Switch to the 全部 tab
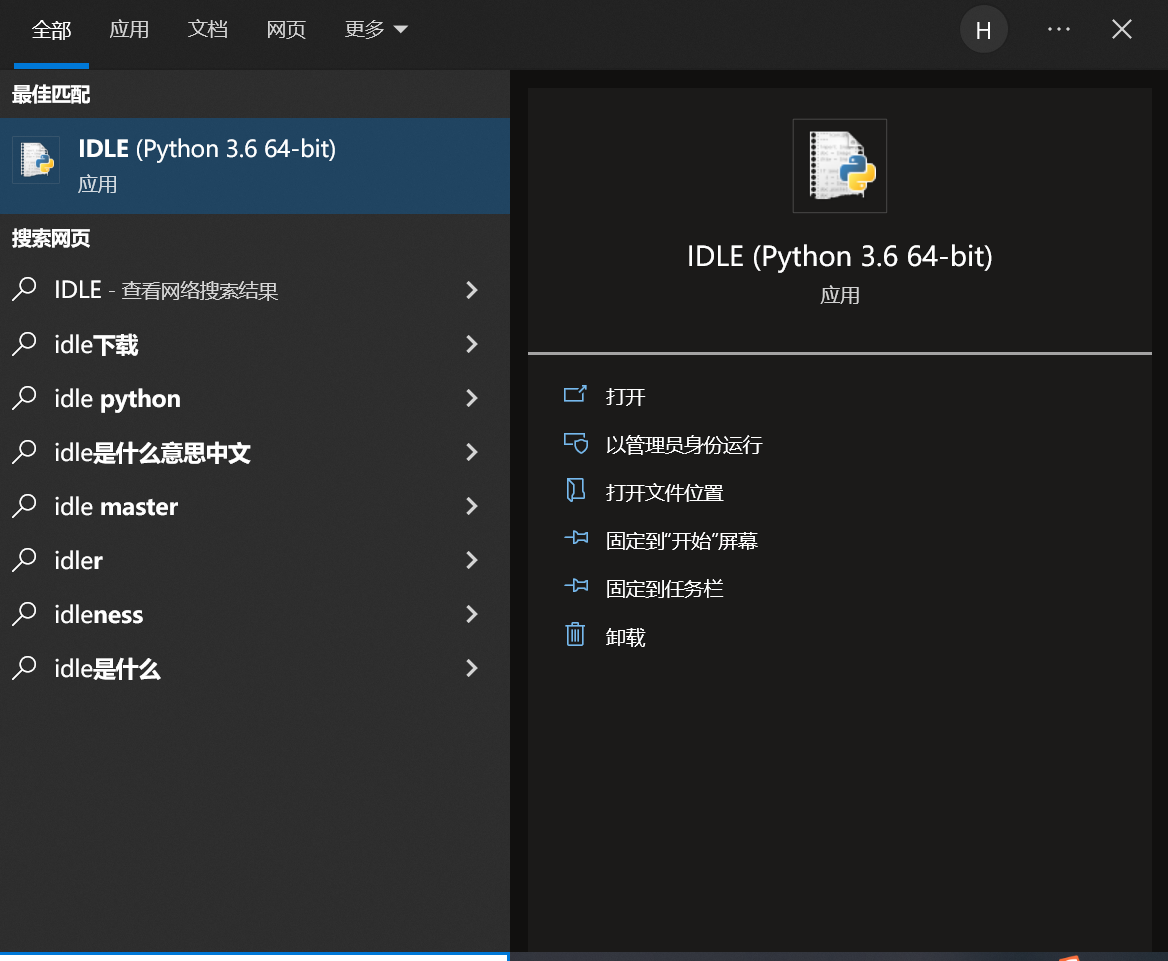1168x961 pixels. pyautogui.click(x=51, y=30)
